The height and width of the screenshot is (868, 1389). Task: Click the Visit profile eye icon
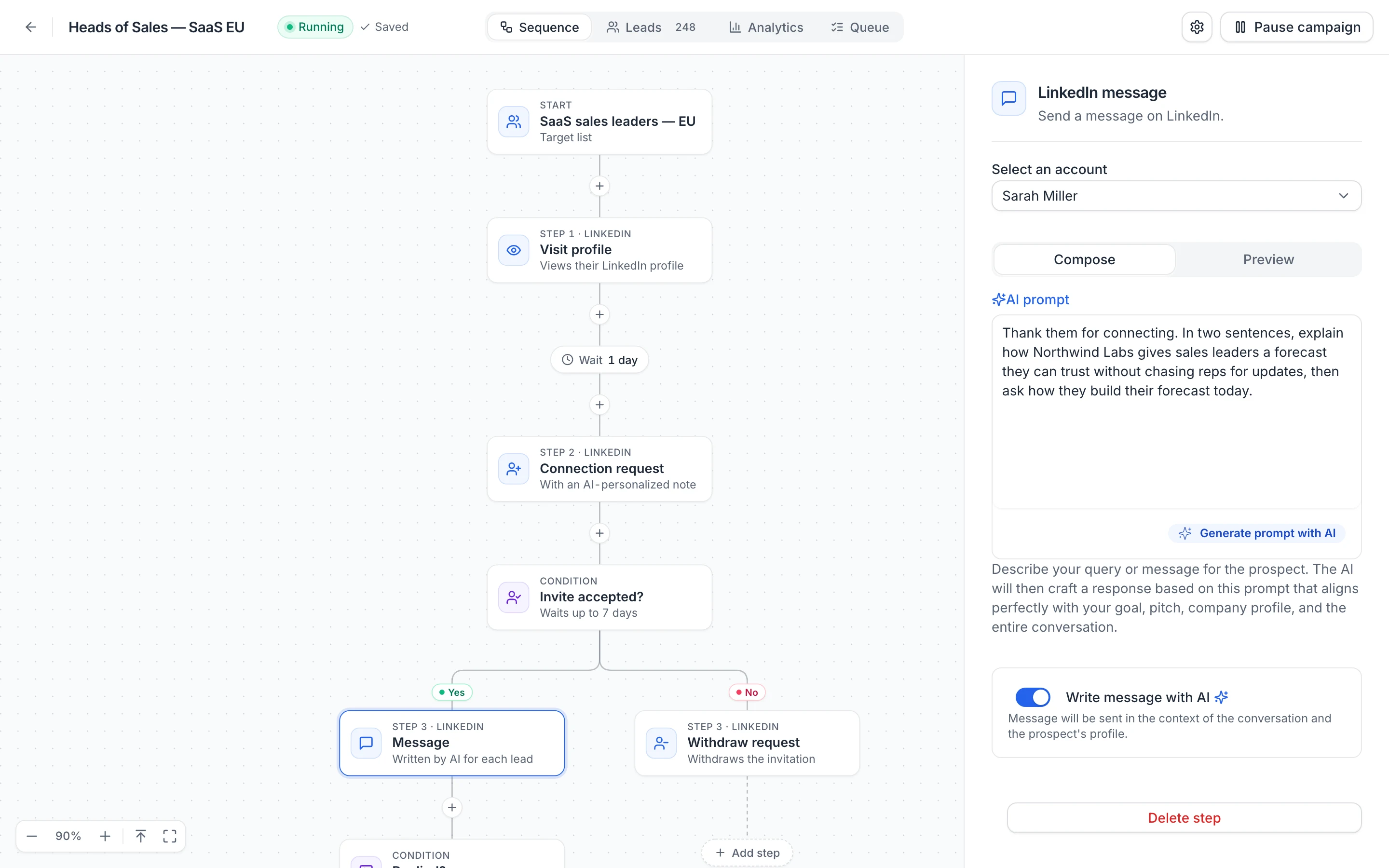point(514,250)
